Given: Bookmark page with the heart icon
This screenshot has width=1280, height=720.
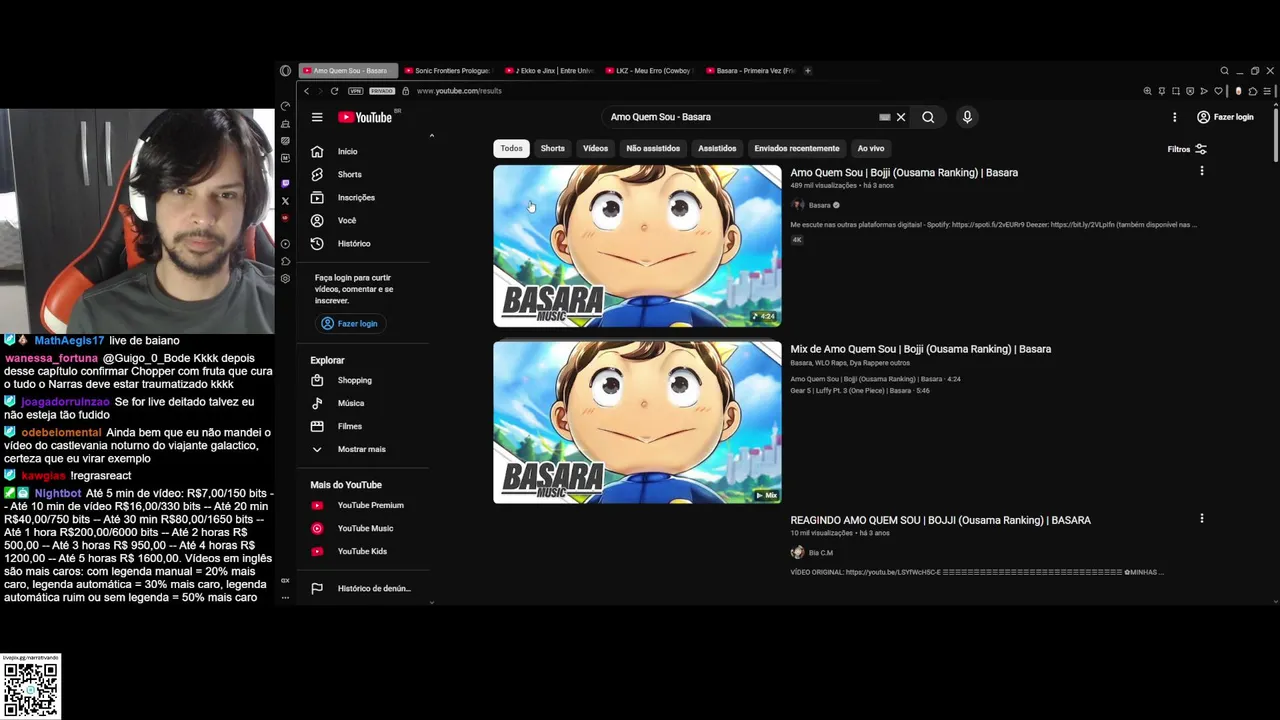Looking at the screenshot, I should (1218, 91).
